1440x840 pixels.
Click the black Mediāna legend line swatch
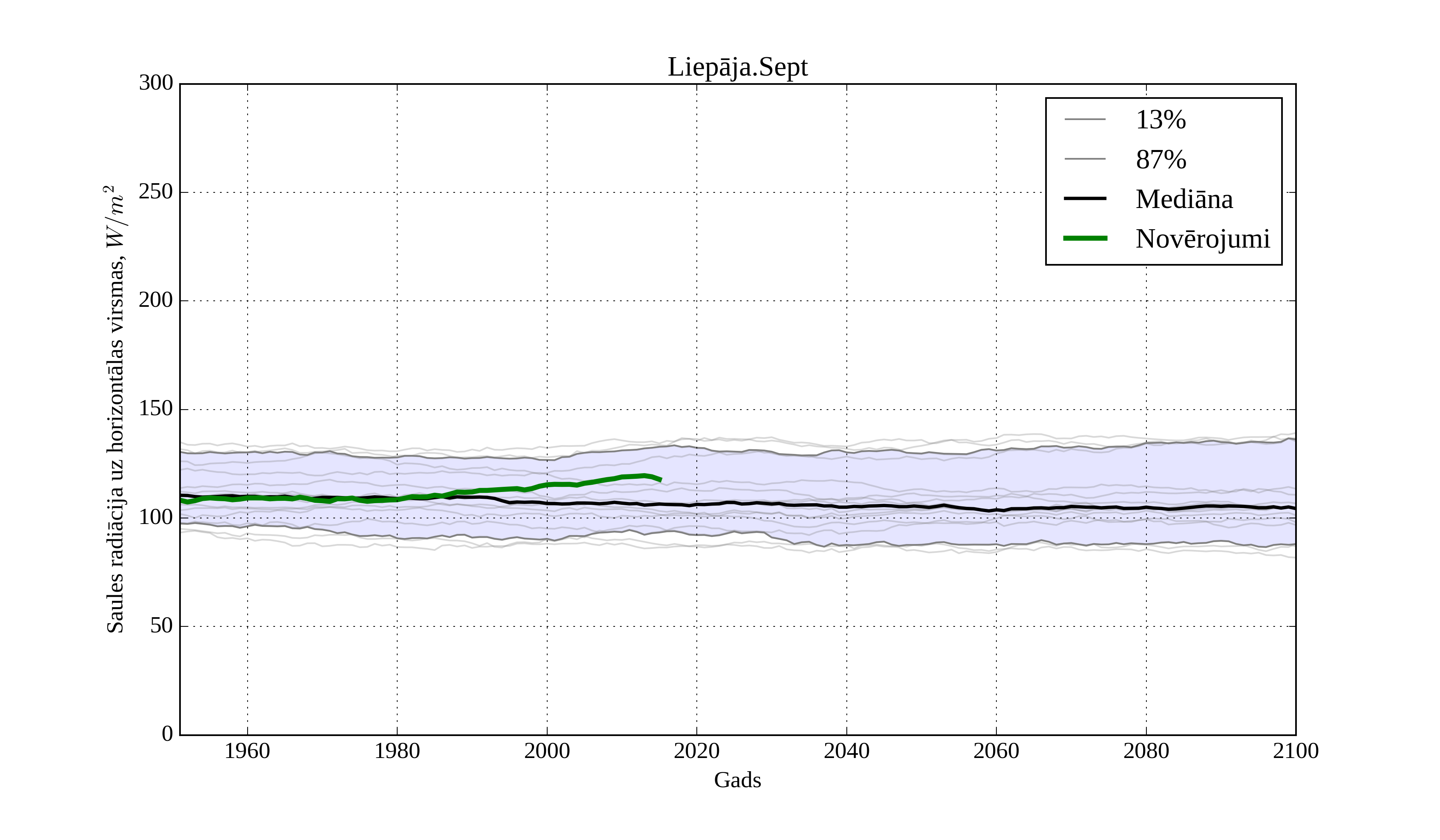[1084, 198]
